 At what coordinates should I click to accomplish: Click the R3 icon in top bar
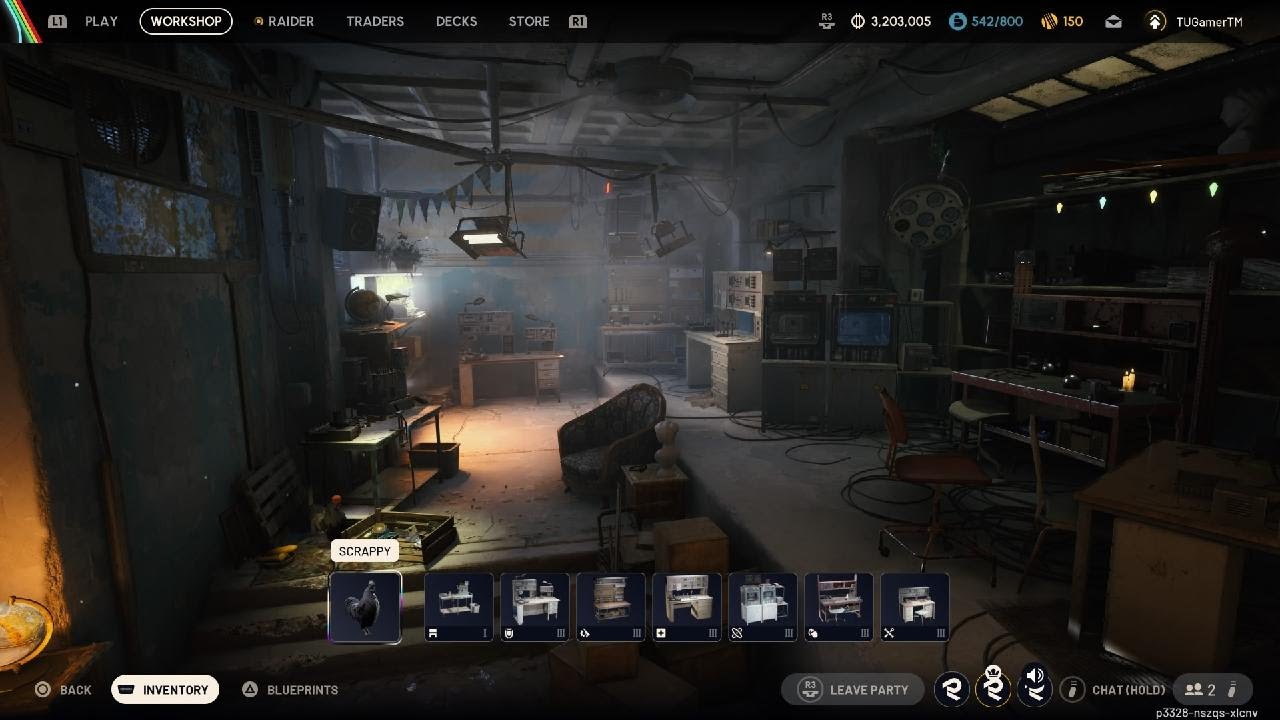coord(826,20)
